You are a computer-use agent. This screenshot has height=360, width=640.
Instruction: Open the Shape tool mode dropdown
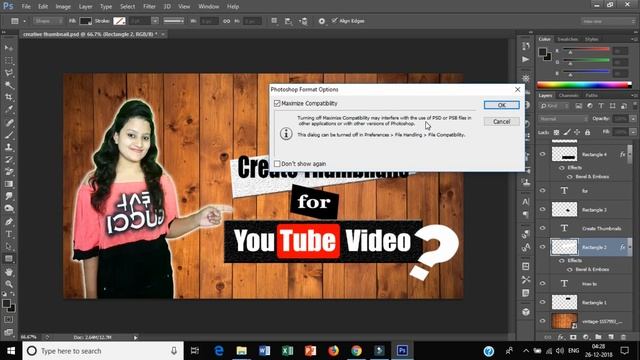48,21
